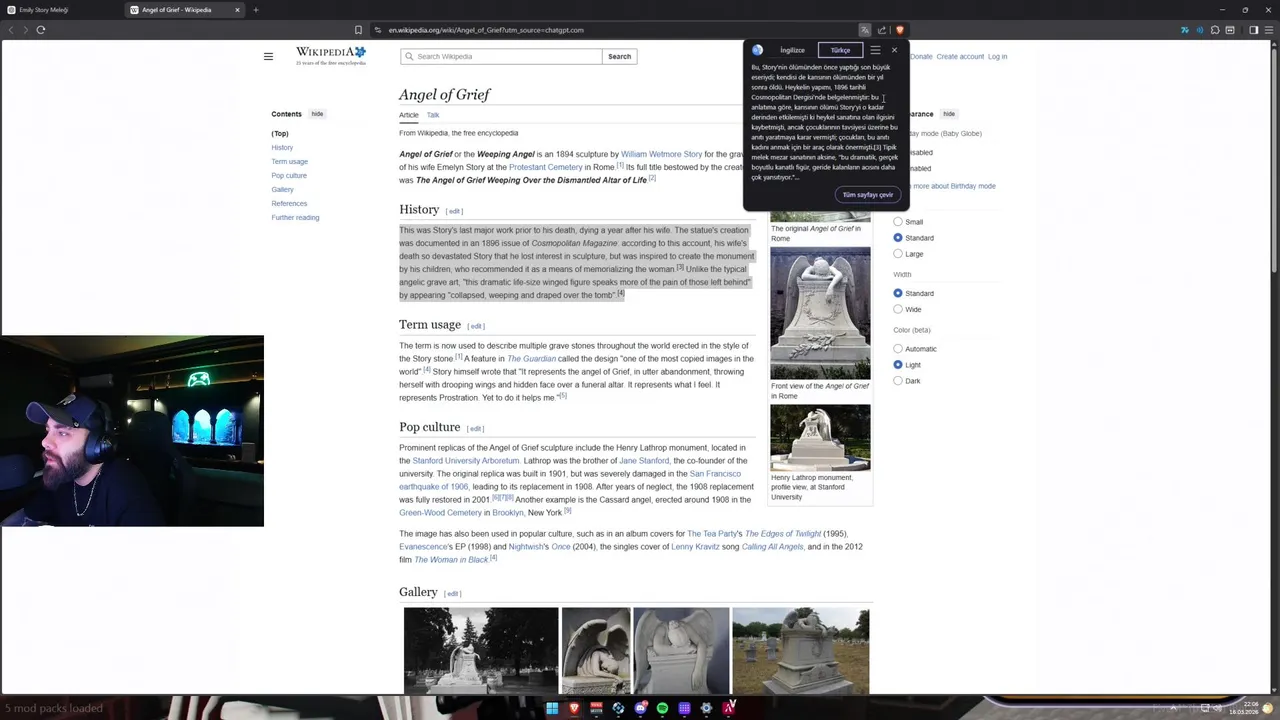This screenshot has height=720, width=1280.
Task: Click the Wikipedia Search button
Action: click(x=619, y=57)
